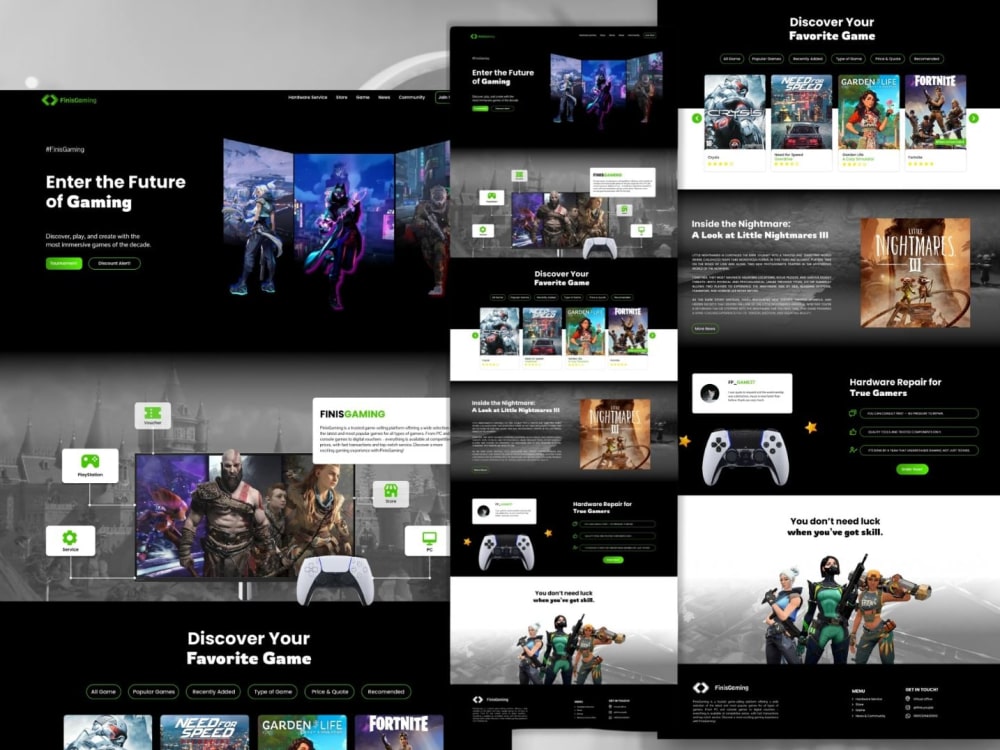Click the previous carousel arrow in the right mockup
This screenshot has width=1000, height=750.
point(696,118)
